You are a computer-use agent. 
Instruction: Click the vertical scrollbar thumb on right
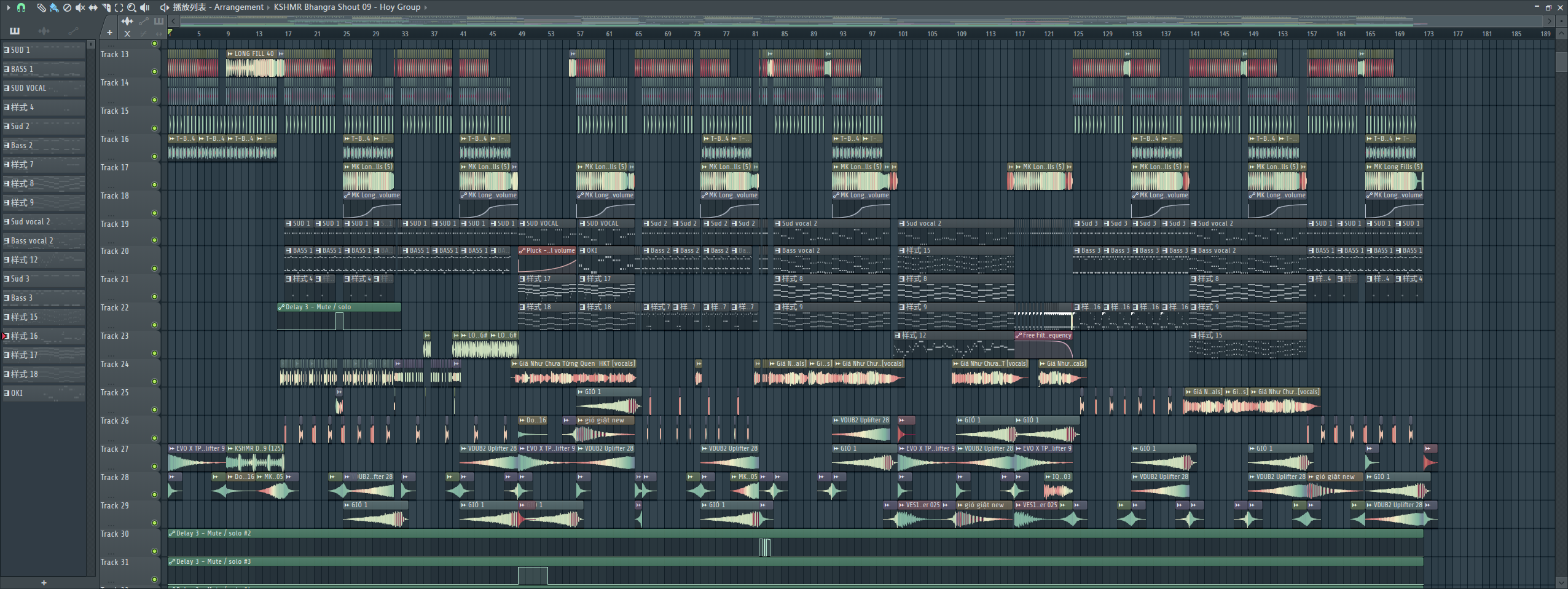click(x=1561, y=61)
